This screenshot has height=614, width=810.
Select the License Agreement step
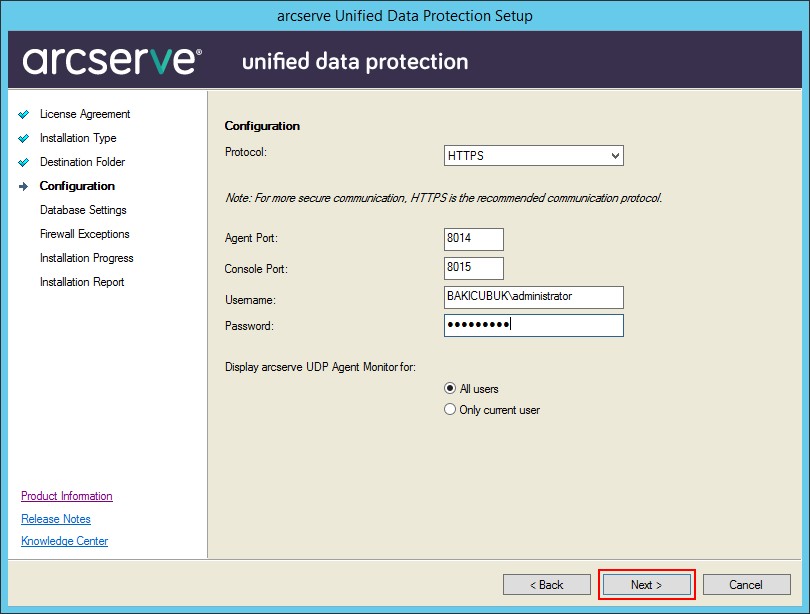(x=85, y=114)
